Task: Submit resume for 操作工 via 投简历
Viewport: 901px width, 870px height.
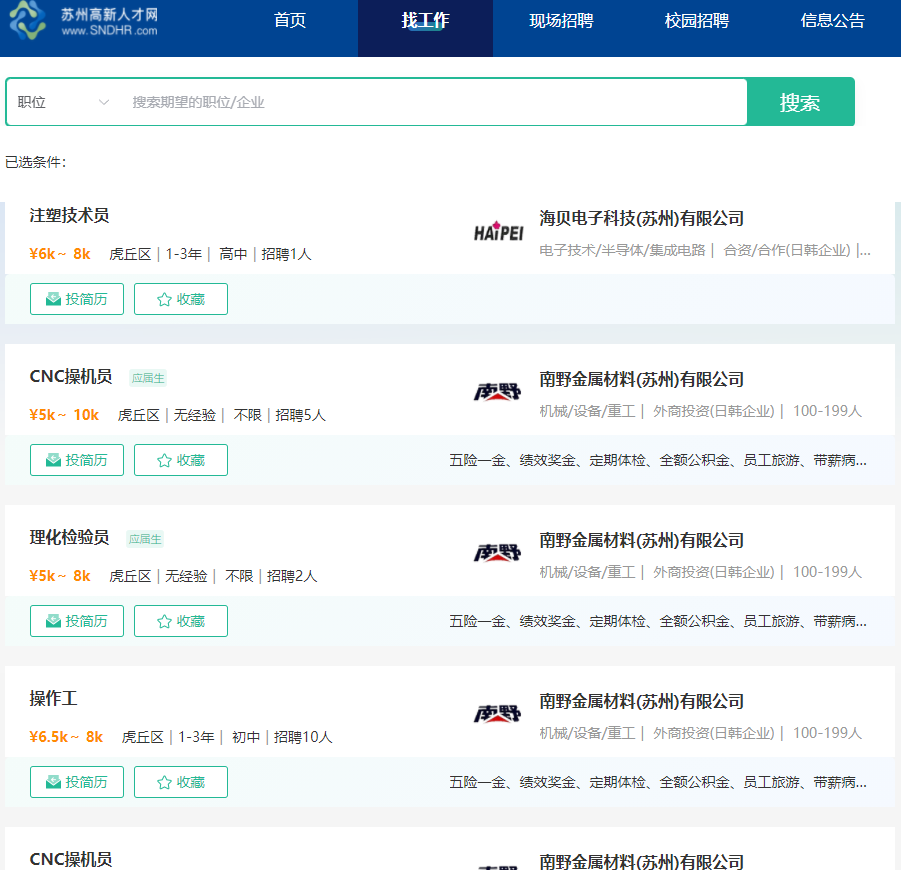Action: pyautogui.click(x=77, y=782)
